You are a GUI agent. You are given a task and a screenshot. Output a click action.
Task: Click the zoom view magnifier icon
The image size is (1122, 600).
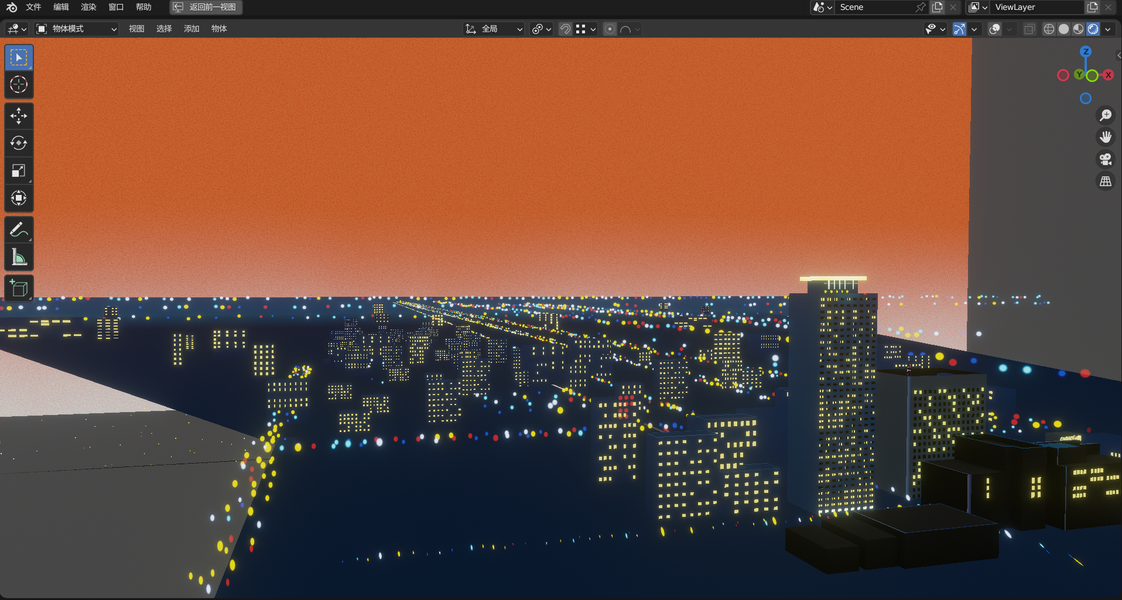pos(1106,115)
